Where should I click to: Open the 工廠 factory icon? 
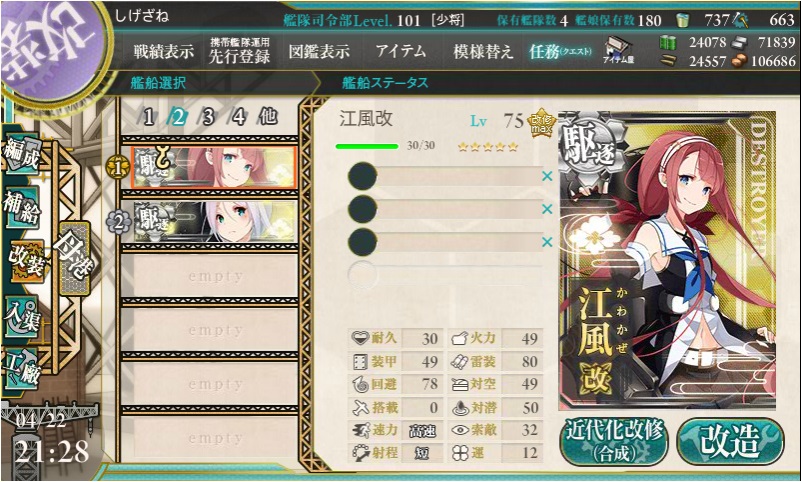coord(21,366)
